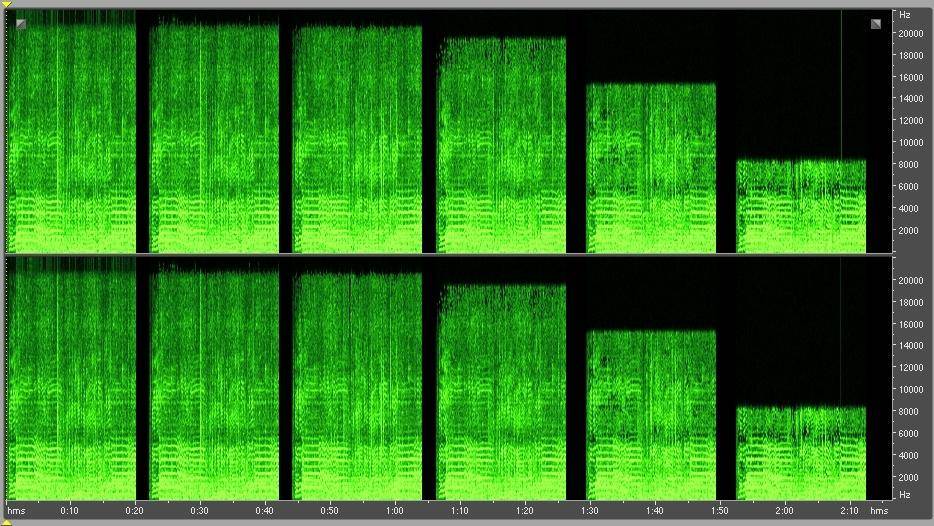This screenshot has width=934, height=526.
Task: Set the cursor at 1:00 on the time ruler
Action: pyautogui.click(x=394, y=511)
